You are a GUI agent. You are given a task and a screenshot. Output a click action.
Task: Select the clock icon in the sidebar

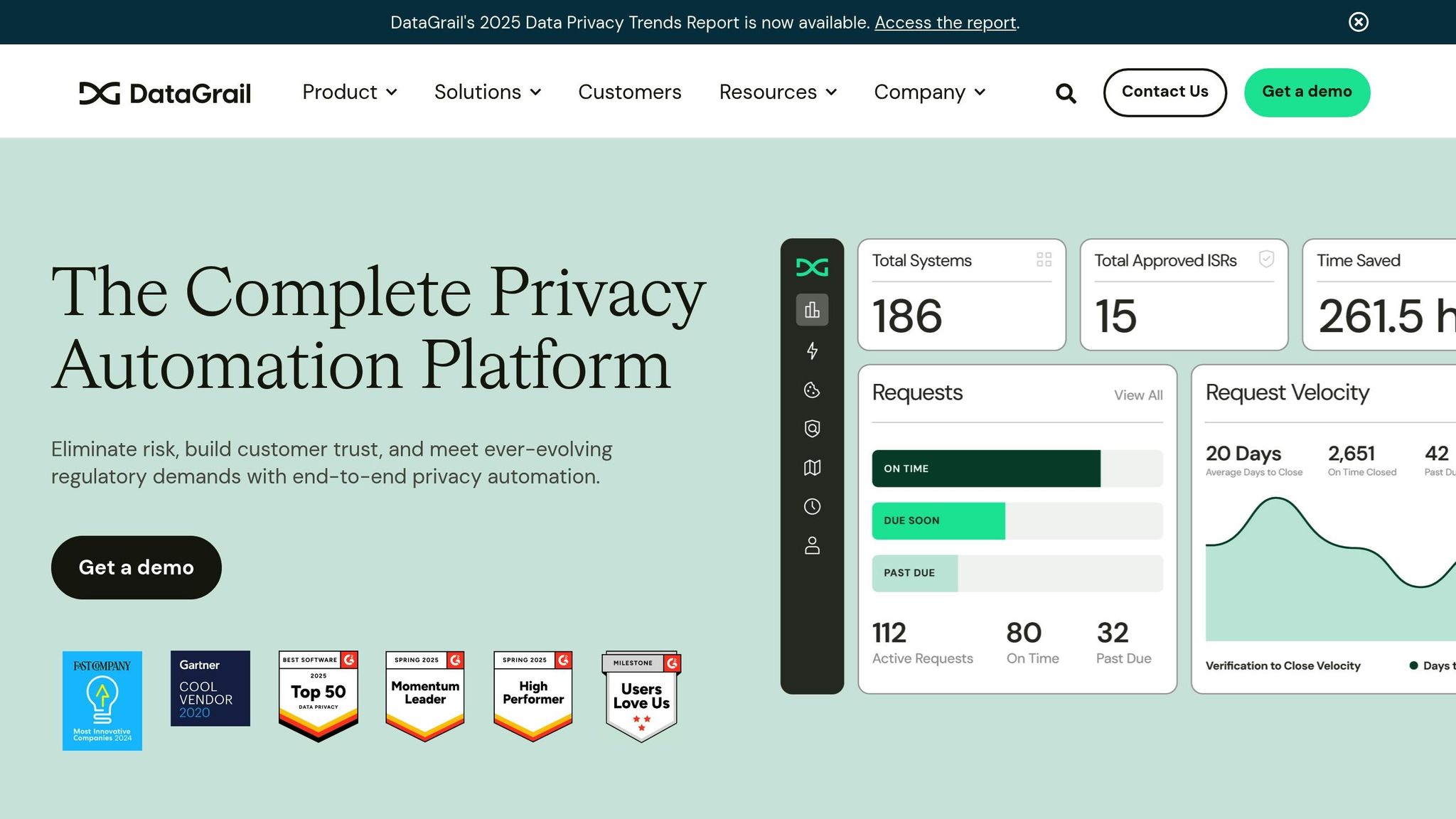click(x=812, y=506)
